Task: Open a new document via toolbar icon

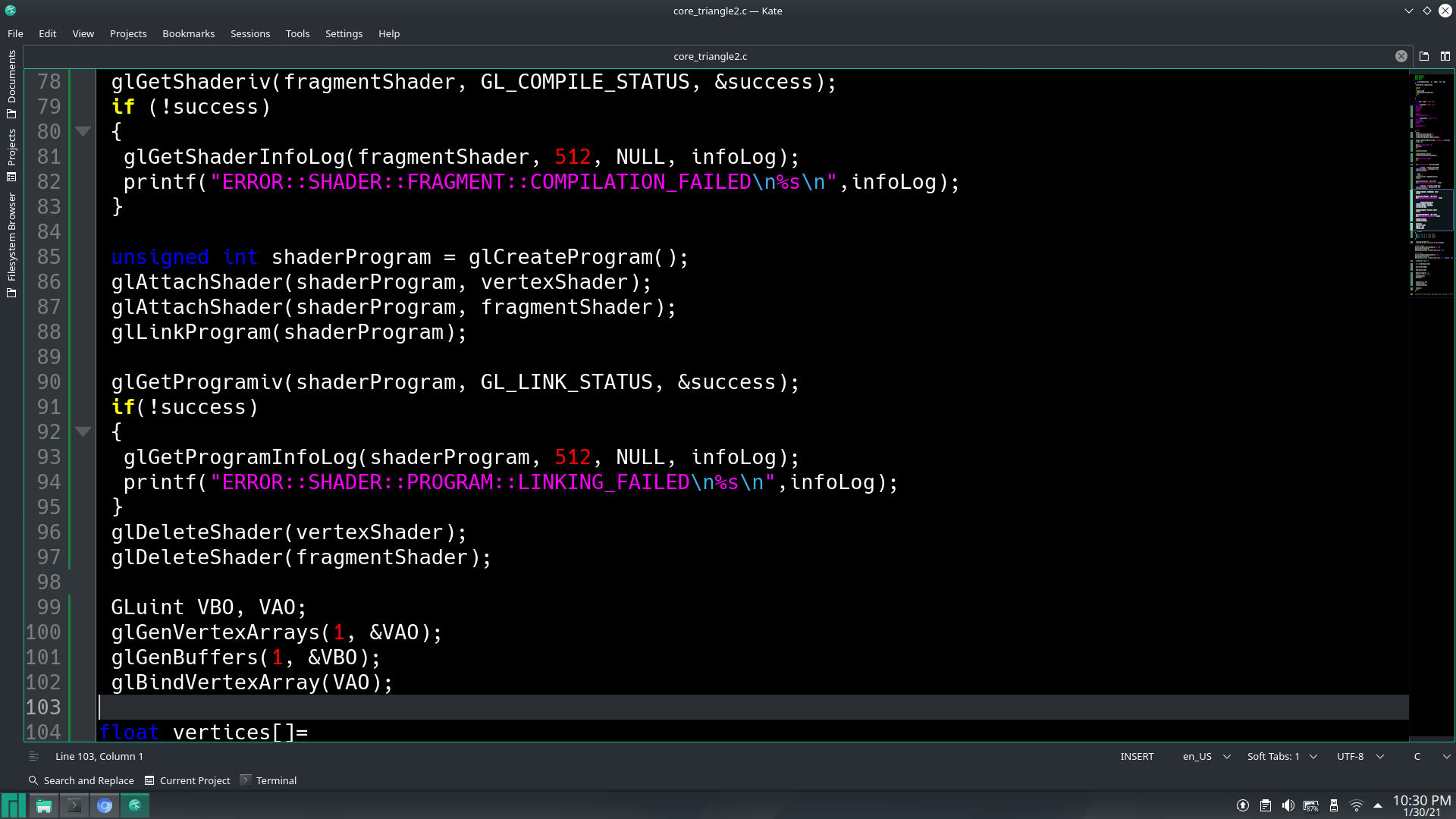Action: [x=1424, y=55]
